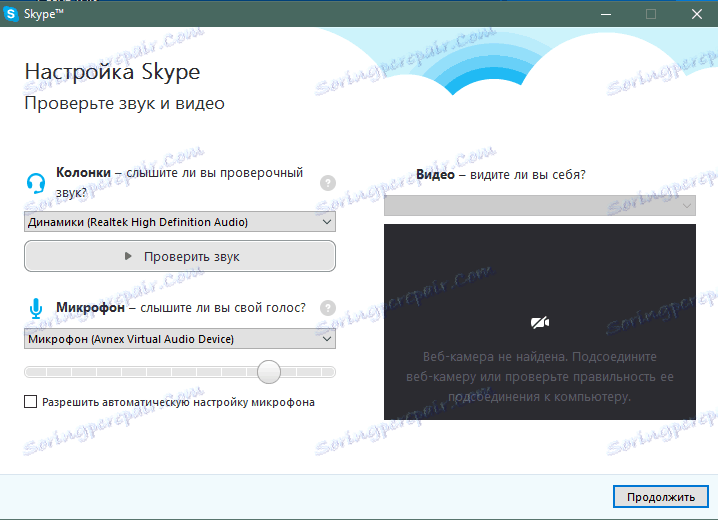
Task: Click the blue microphone icon
Action: [36, 309]
